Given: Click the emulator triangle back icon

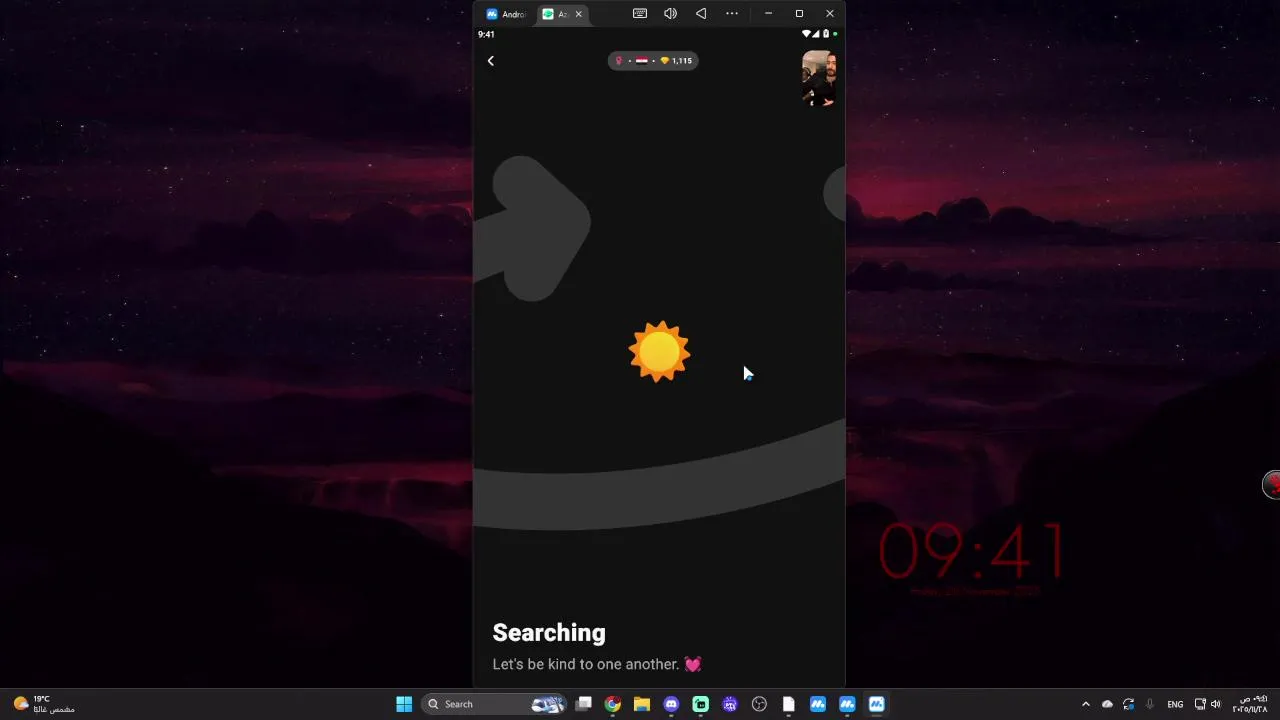Looking at the screenshot, I should point(701,14).
